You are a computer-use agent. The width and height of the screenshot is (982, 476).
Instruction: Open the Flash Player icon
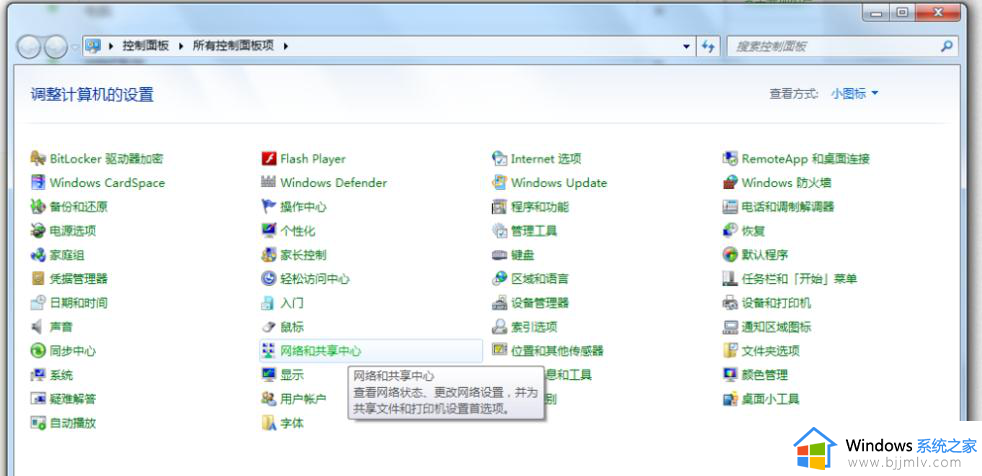[269, 158]
